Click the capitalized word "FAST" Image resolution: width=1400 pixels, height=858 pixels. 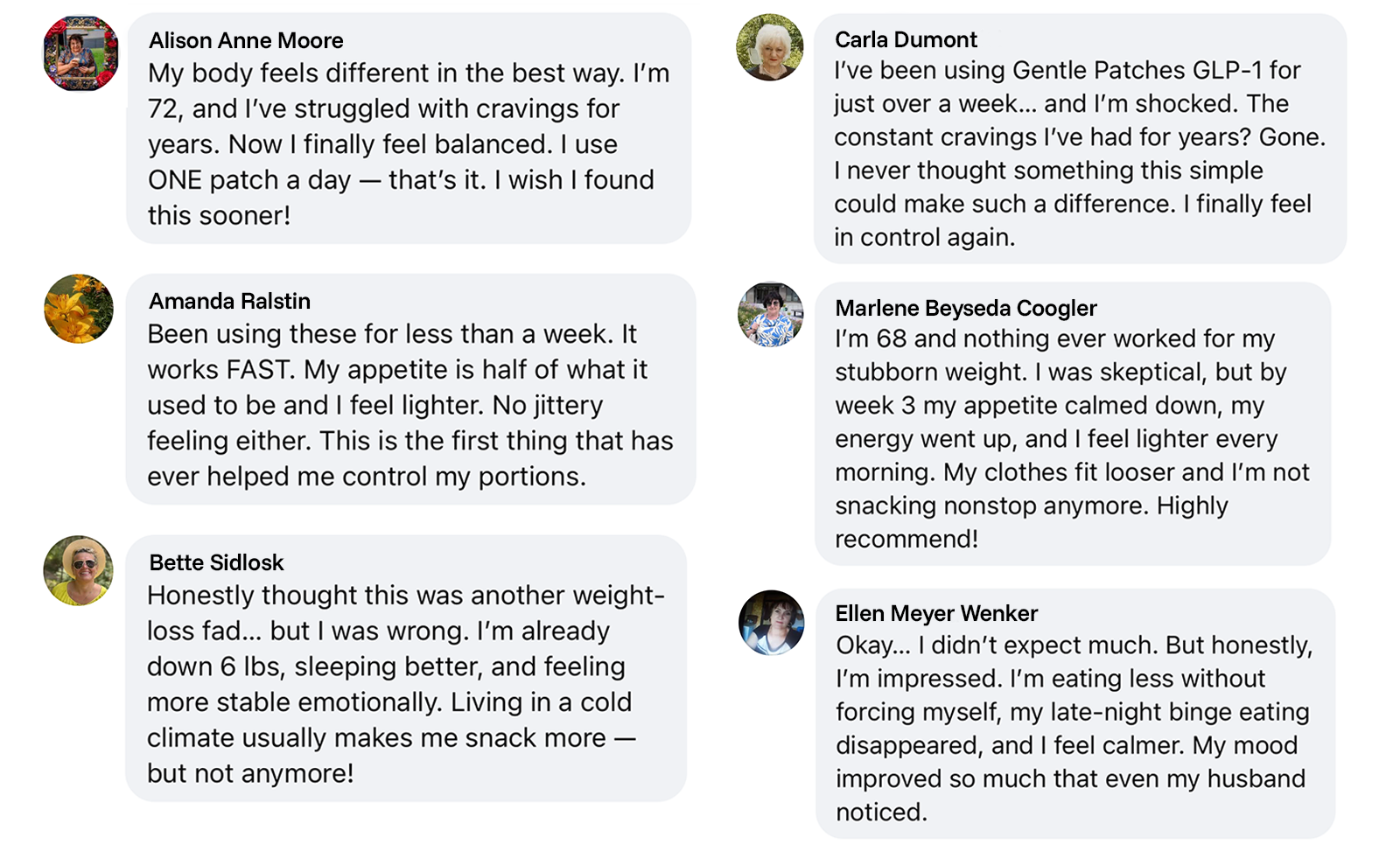pos(258,370)
